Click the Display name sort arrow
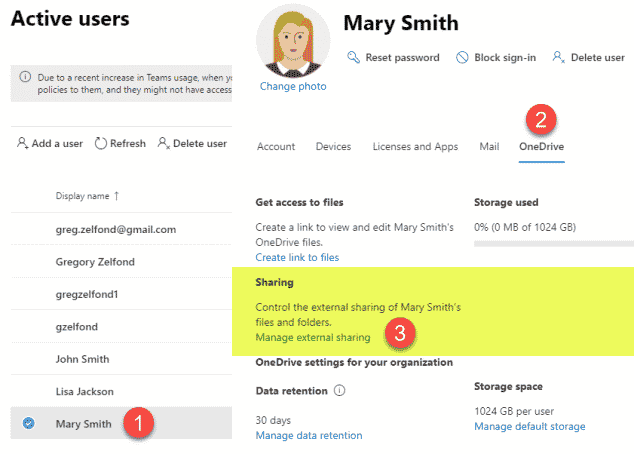 click(116, 196)
